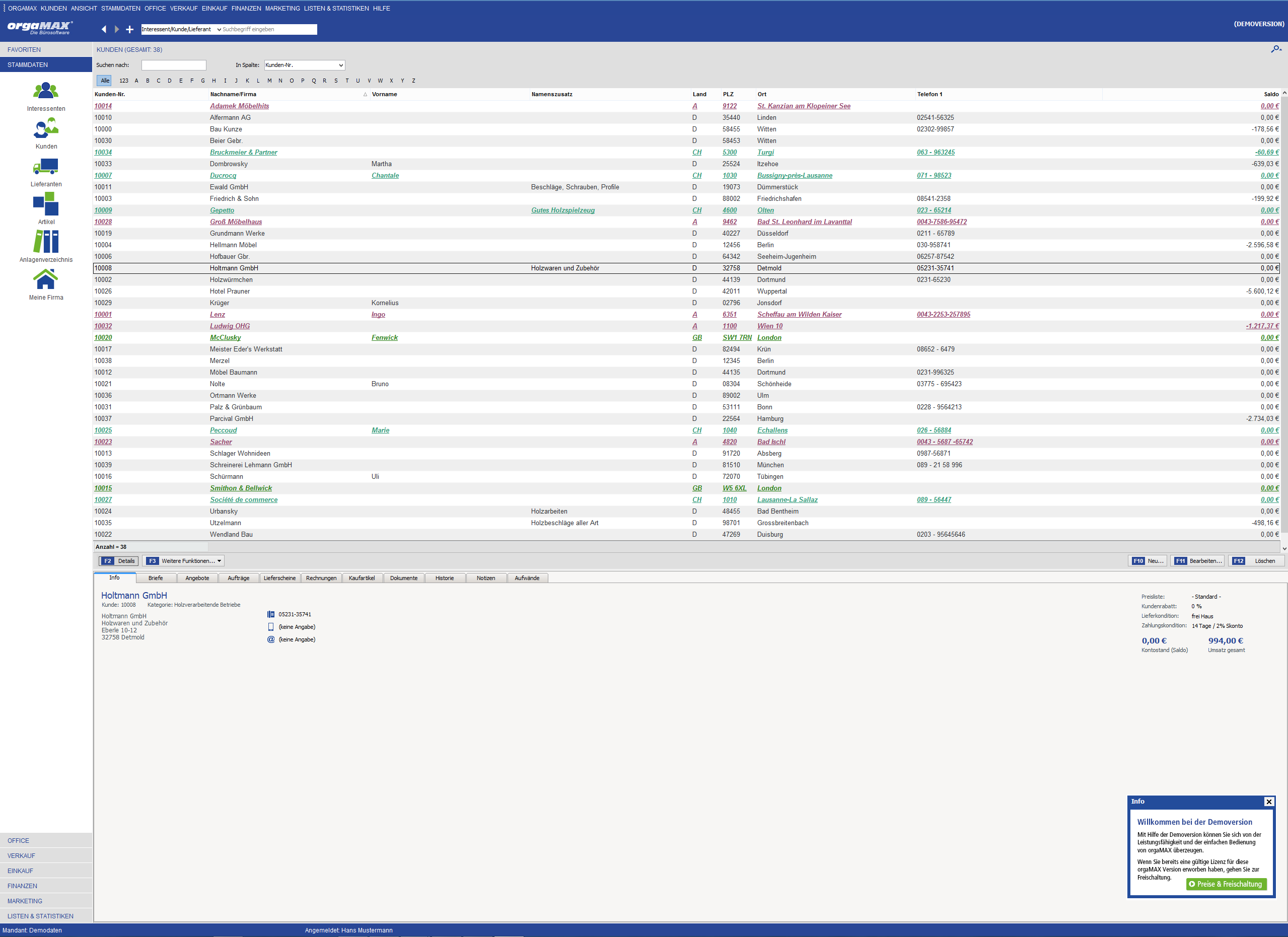Open the KUNDEN menu

click(x=53, y=9)
